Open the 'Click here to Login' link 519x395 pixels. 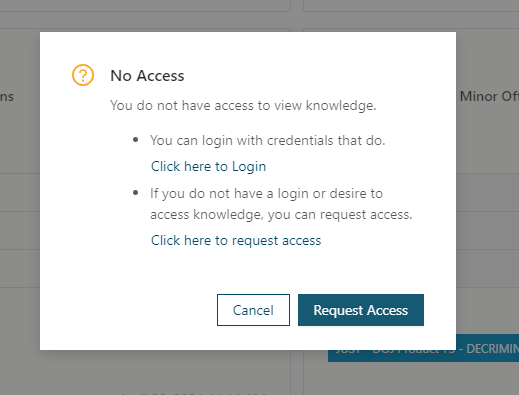(x=208, y=166)
